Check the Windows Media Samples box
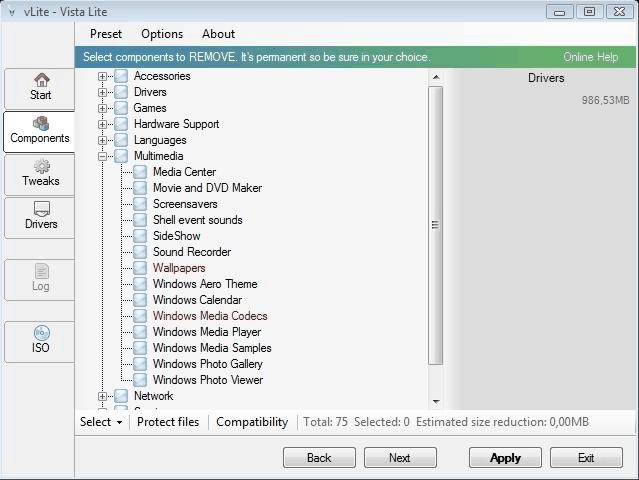 point(140,348)
